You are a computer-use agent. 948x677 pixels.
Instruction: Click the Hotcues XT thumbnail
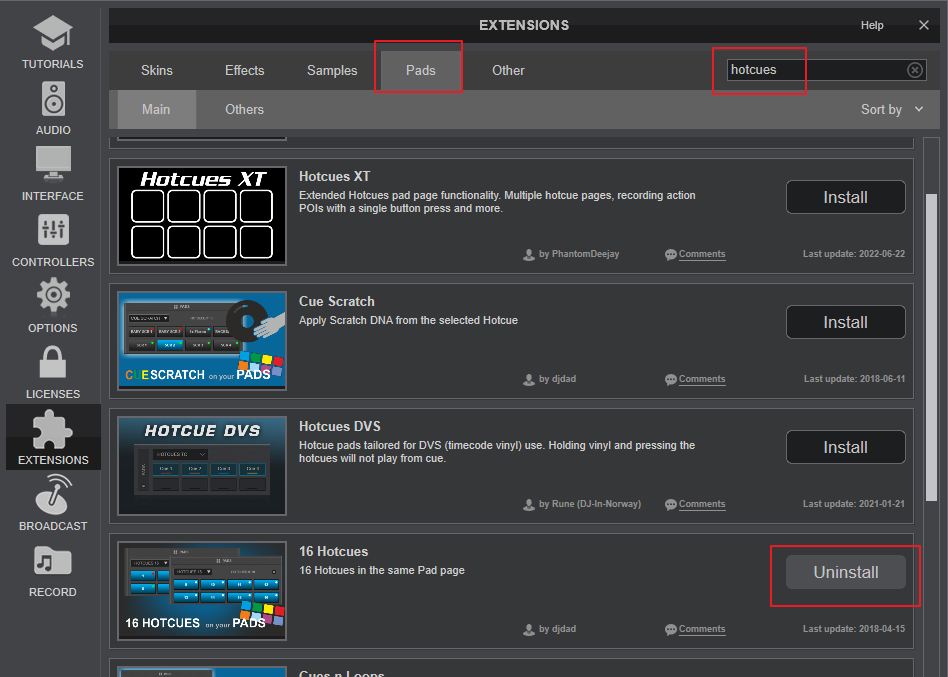(x=202, y=216)
